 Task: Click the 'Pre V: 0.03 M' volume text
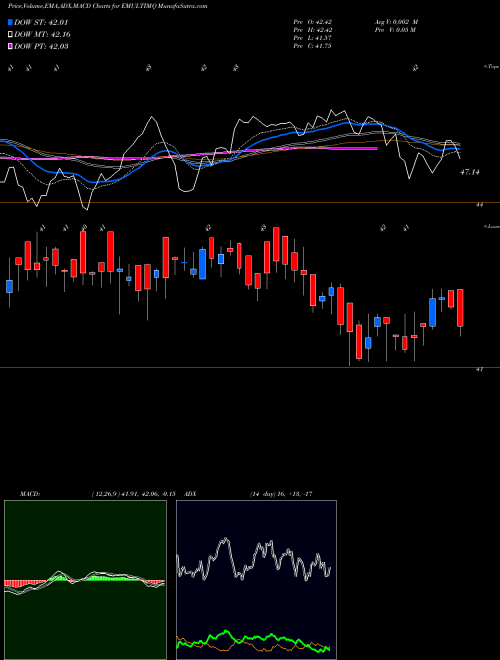pos(395,30)
